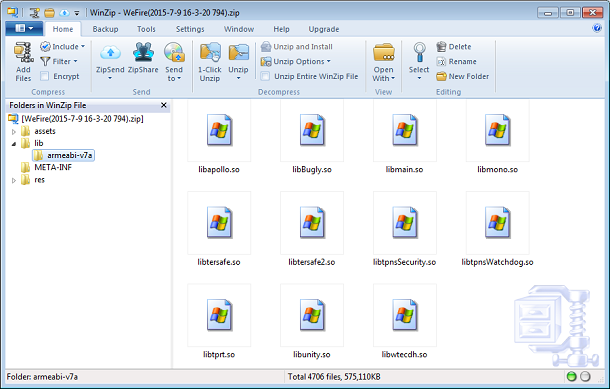Screen dimensions: 610x389
Task: Close the Folders in WinZip File pane
Action: pos(164,105)
